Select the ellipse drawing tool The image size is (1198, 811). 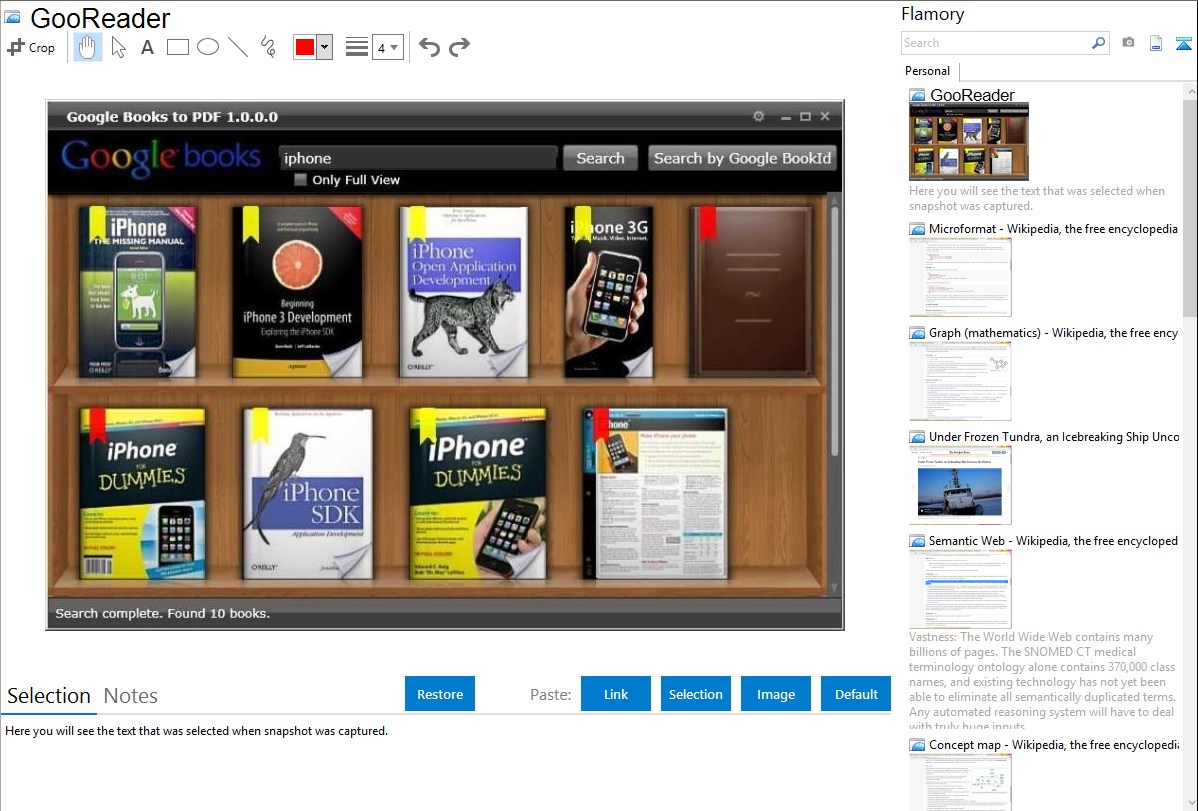[x=208, y=47]
